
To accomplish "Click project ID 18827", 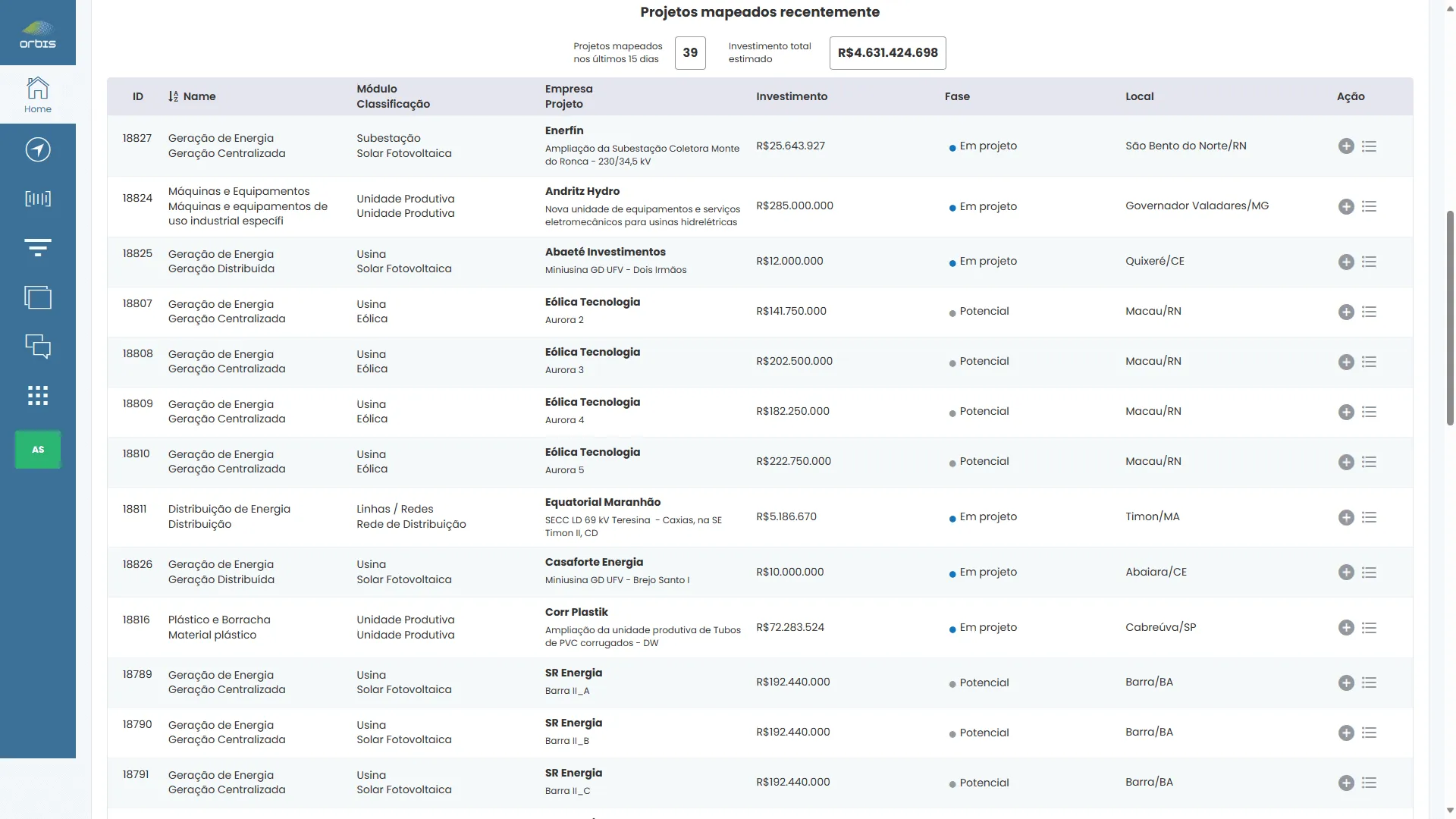I will pyautogui.click(x=137, y=138).
